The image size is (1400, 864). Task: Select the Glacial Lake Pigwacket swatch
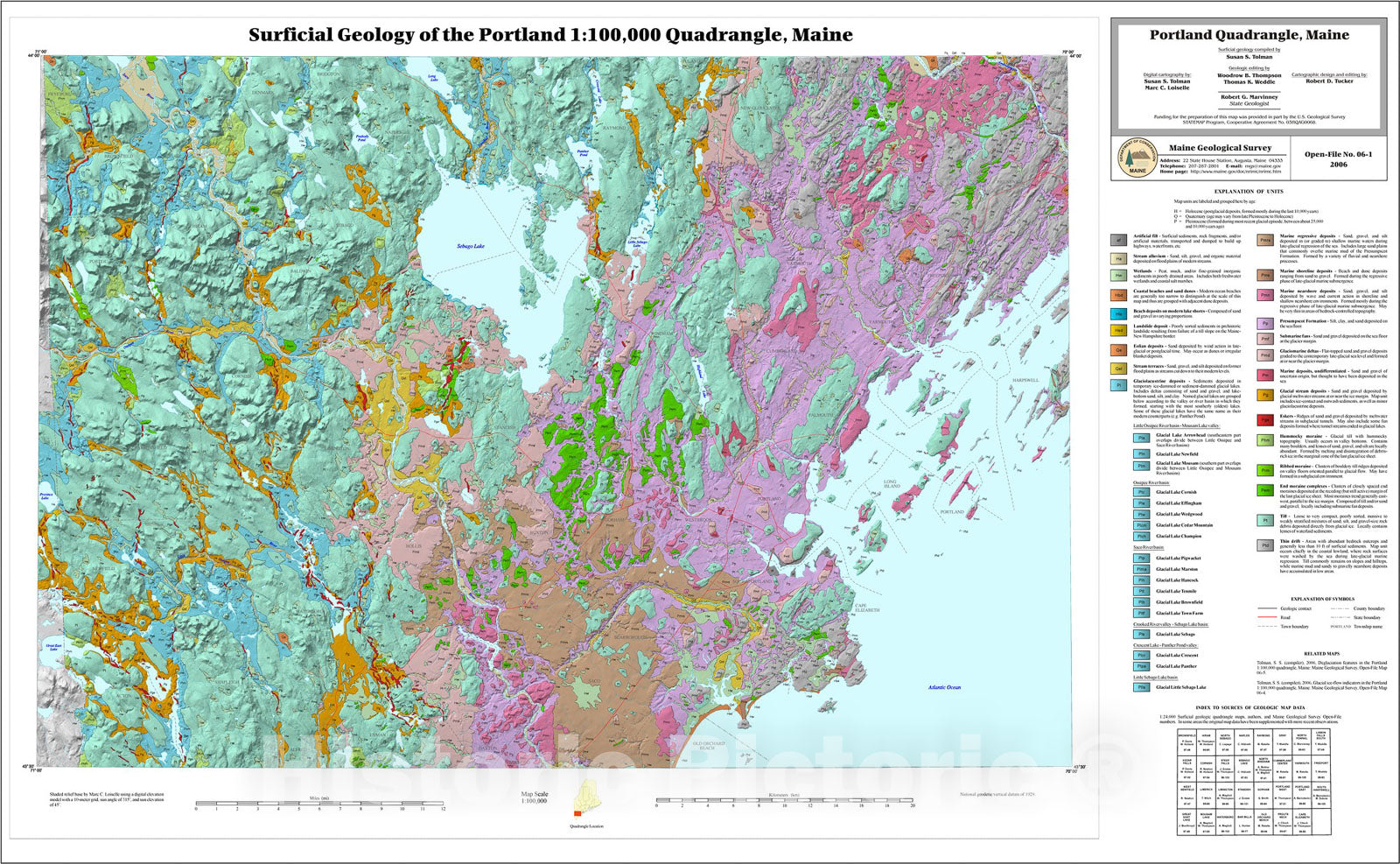tap(1142, 558)
